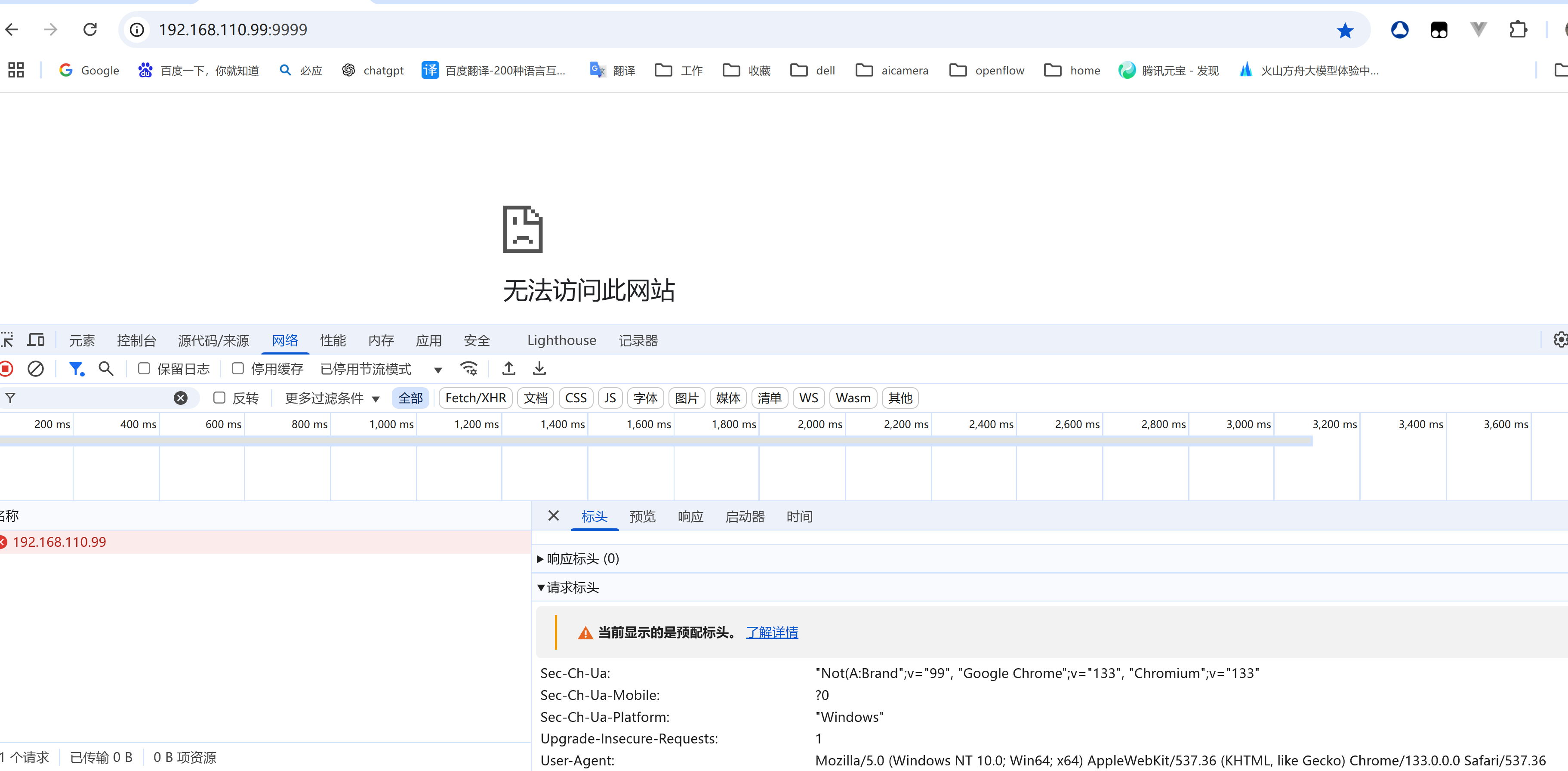Clear the network log
The height and width of the screenshot is (771, 1568).
35,368
